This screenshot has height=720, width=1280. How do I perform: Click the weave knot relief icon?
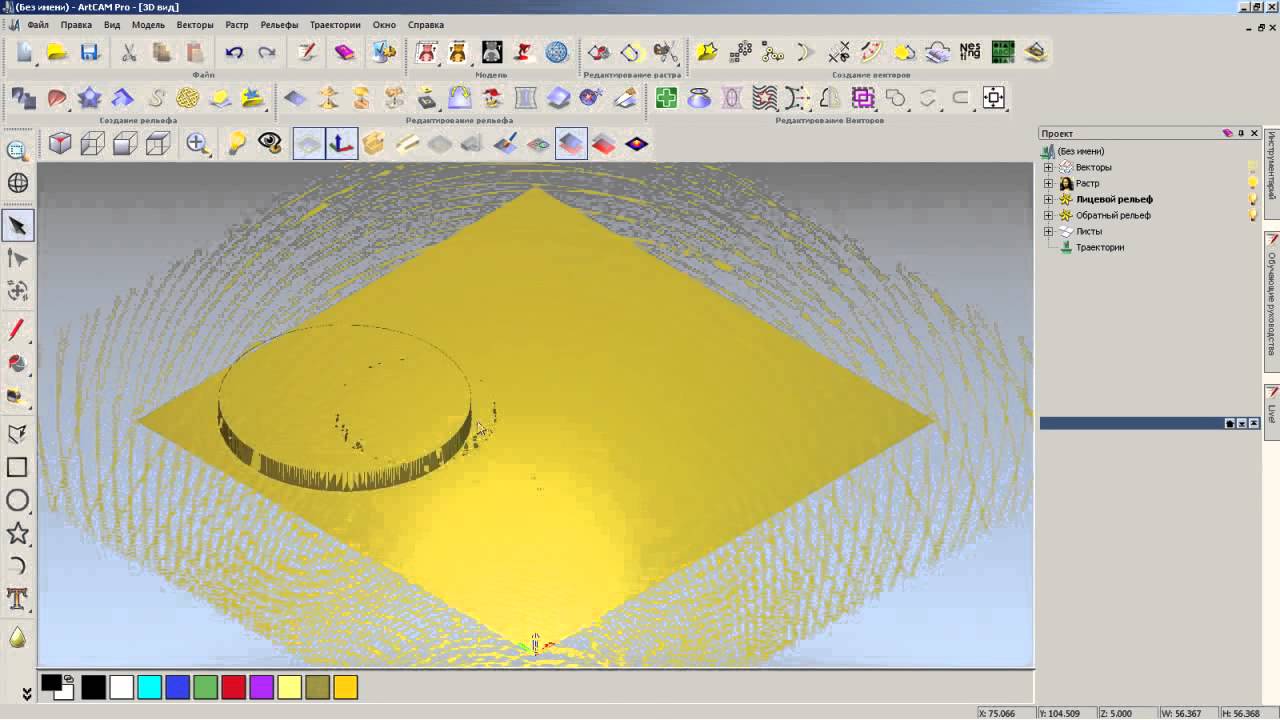(x=188, y=98)
